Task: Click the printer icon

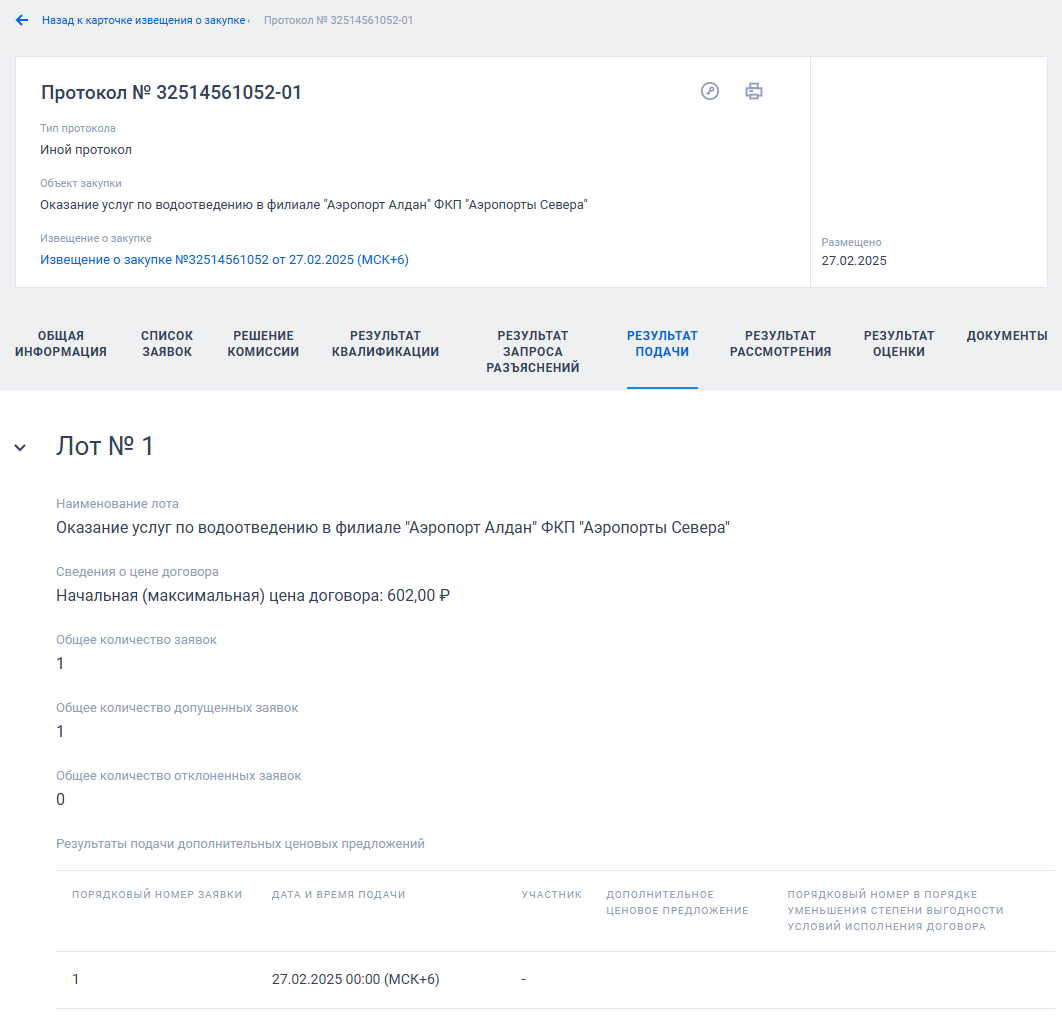Action: coord(754,91)
